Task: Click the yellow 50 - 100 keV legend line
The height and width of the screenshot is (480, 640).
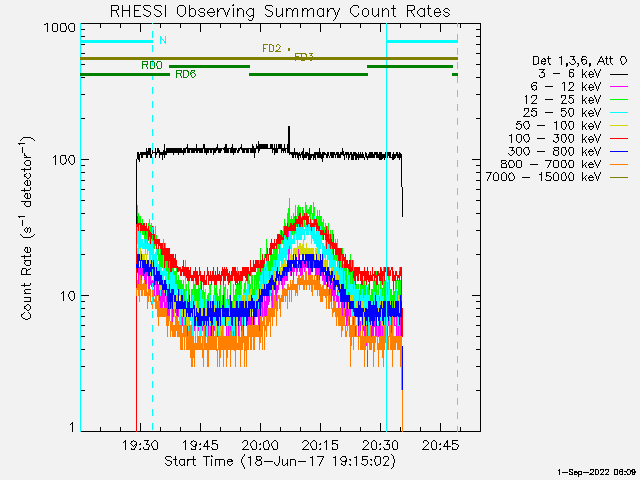Action: point(619,126)
